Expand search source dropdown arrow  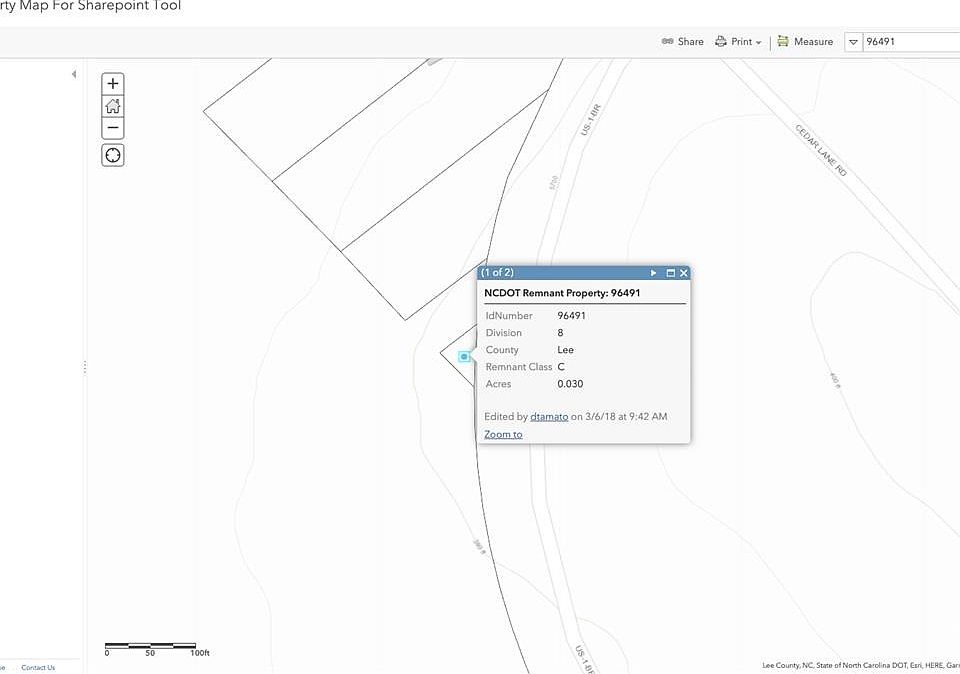853,42
